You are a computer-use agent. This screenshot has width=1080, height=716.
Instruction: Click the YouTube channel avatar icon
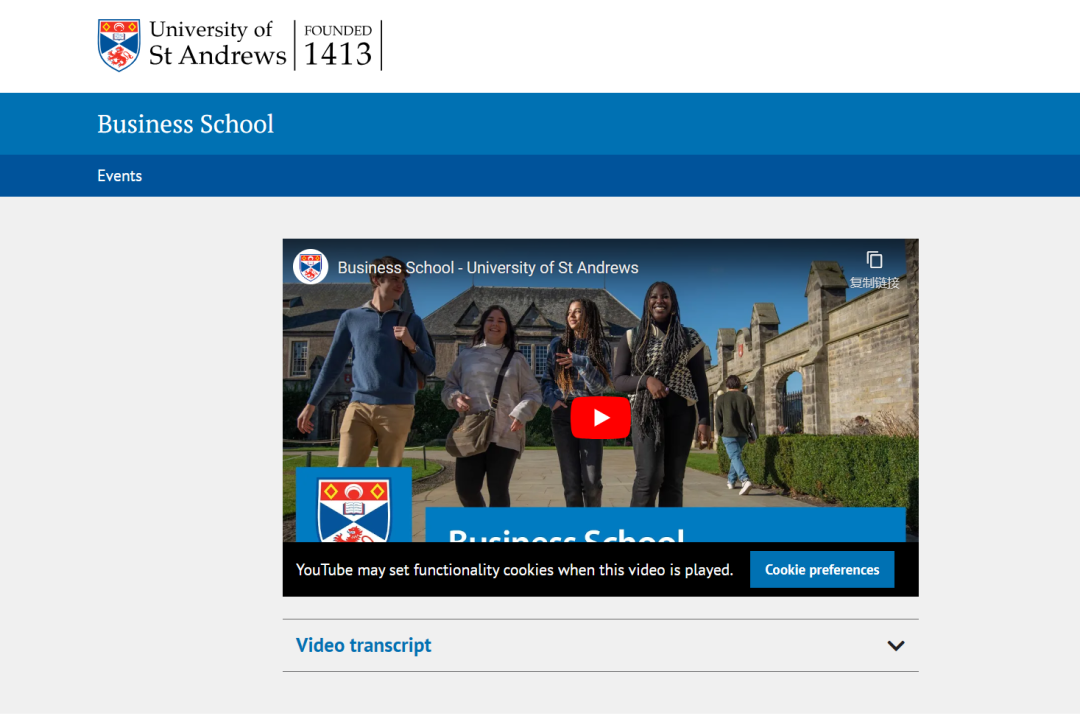(x=311, y=267)
